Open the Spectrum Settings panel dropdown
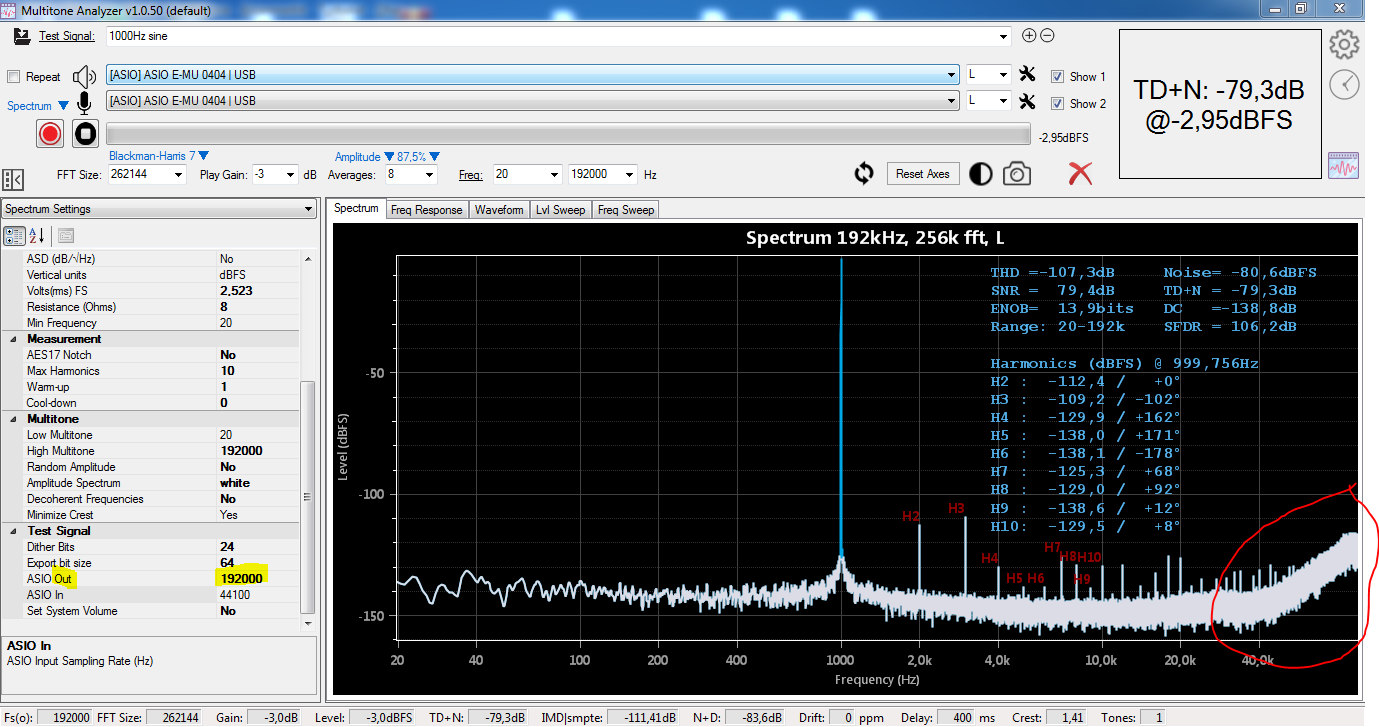Image resolution: width=1379 pixels, height=727 pixels. 309,209
